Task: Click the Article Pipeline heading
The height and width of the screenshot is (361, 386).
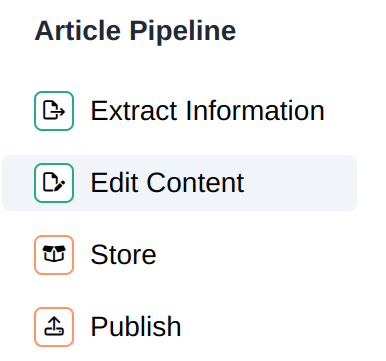Action: click(135, 31)
